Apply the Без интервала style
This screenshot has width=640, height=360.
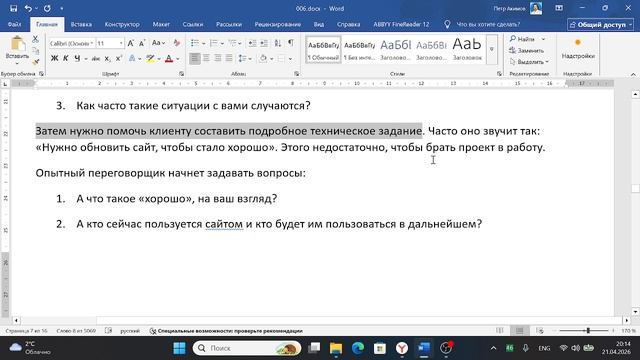359,49
